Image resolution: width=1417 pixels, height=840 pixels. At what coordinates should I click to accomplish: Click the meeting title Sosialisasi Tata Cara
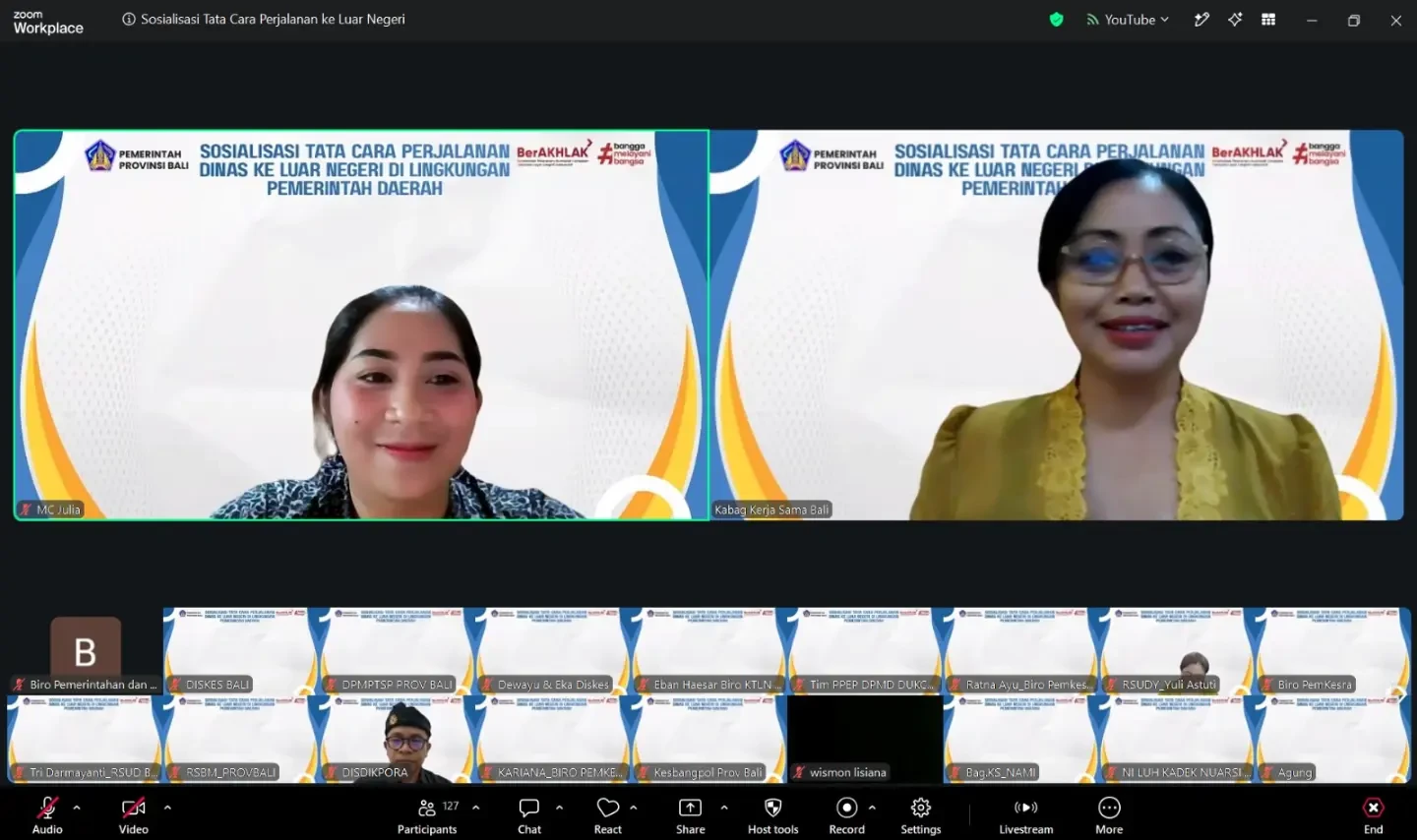pos(273,20)
